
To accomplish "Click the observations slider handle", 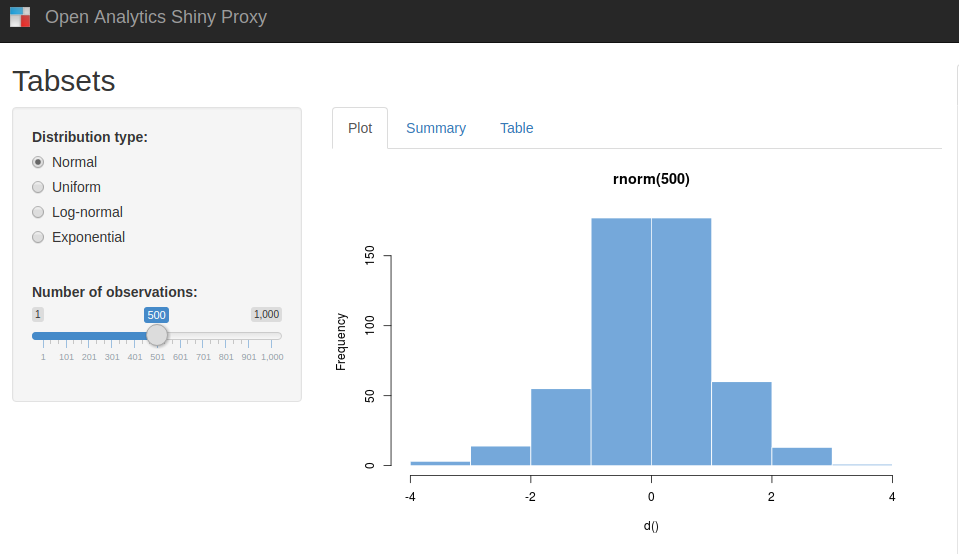I will click(157, 335).
